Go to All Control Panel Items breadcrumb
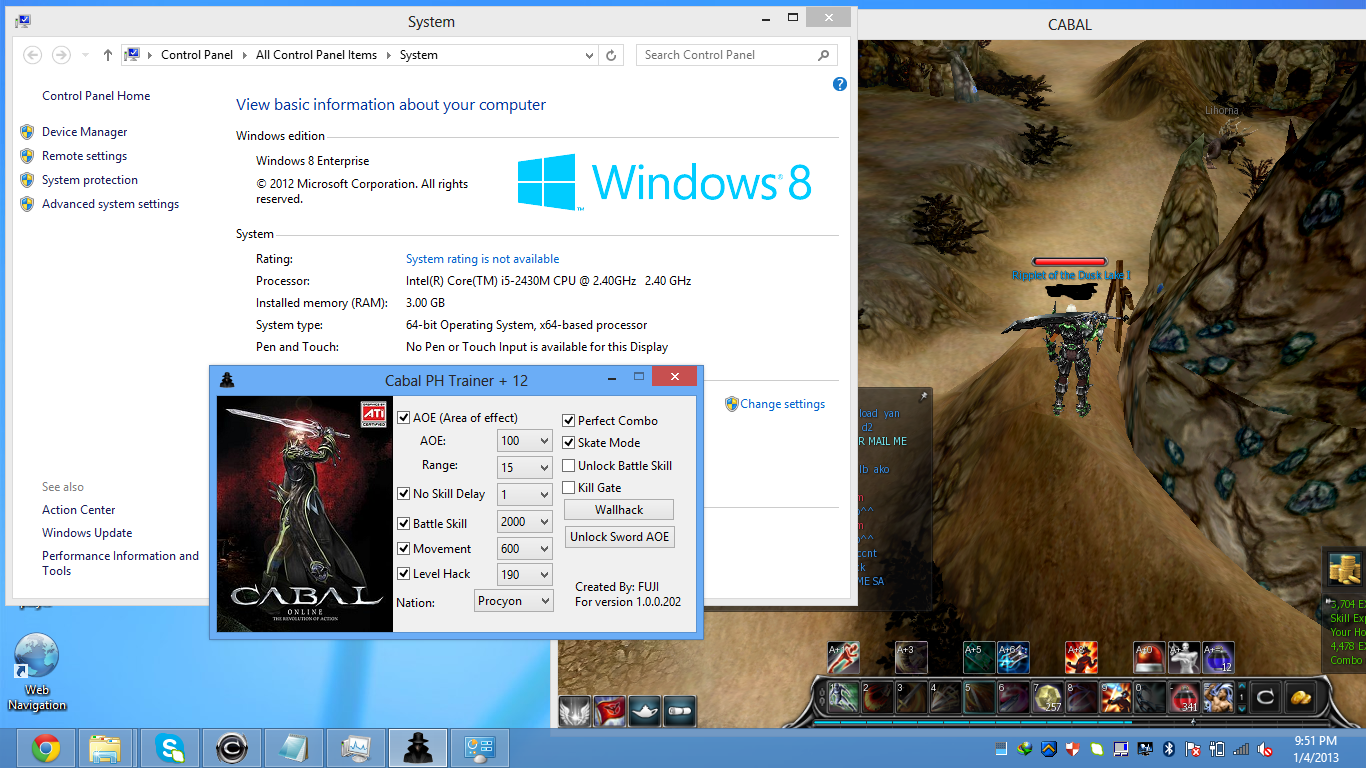The image size is (1366, 768). coord(316,55)
